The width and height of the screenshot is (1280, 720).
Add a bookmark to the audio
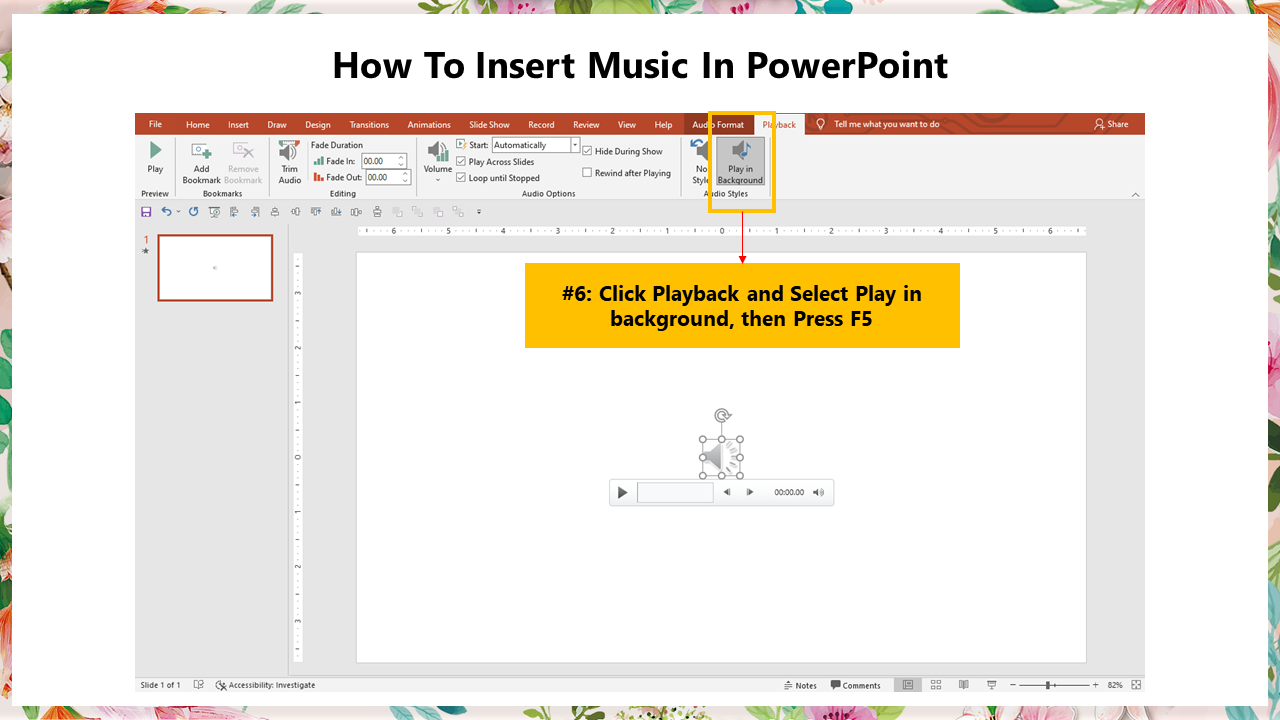[201, 162]
